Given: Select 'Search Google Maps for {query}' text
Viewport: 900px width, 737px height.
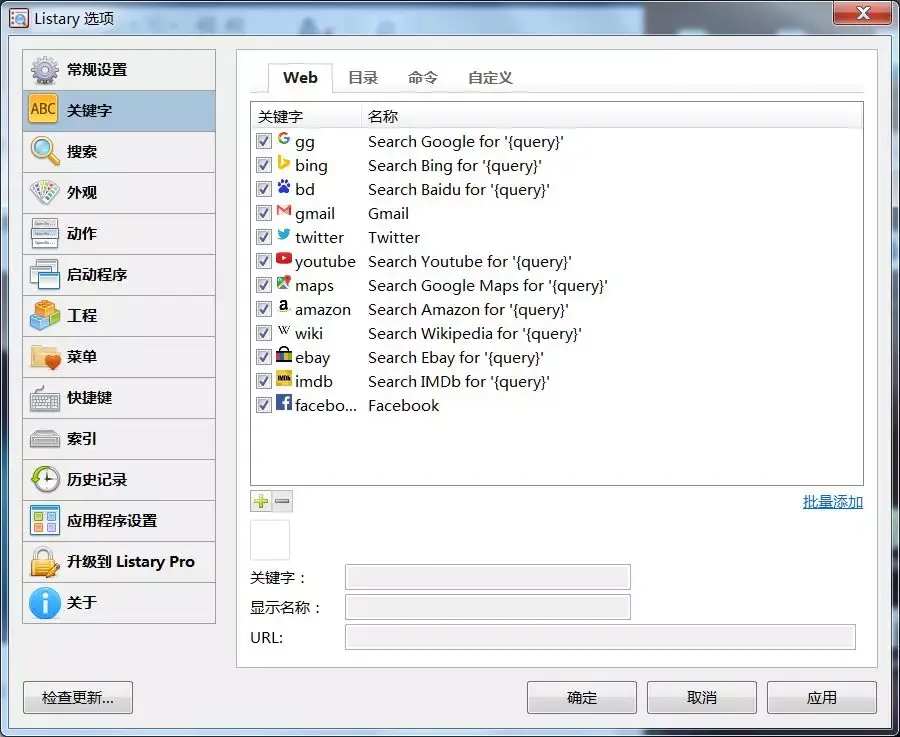Looking at the screenshot, I should [x=487, y=285].
